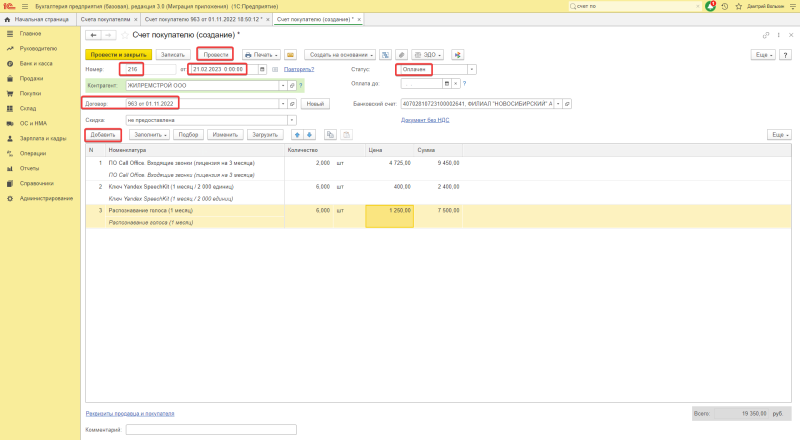Copy link to document icon at top right
The height and width of the screenshot is (440, 800).
[x=765, y=35]
